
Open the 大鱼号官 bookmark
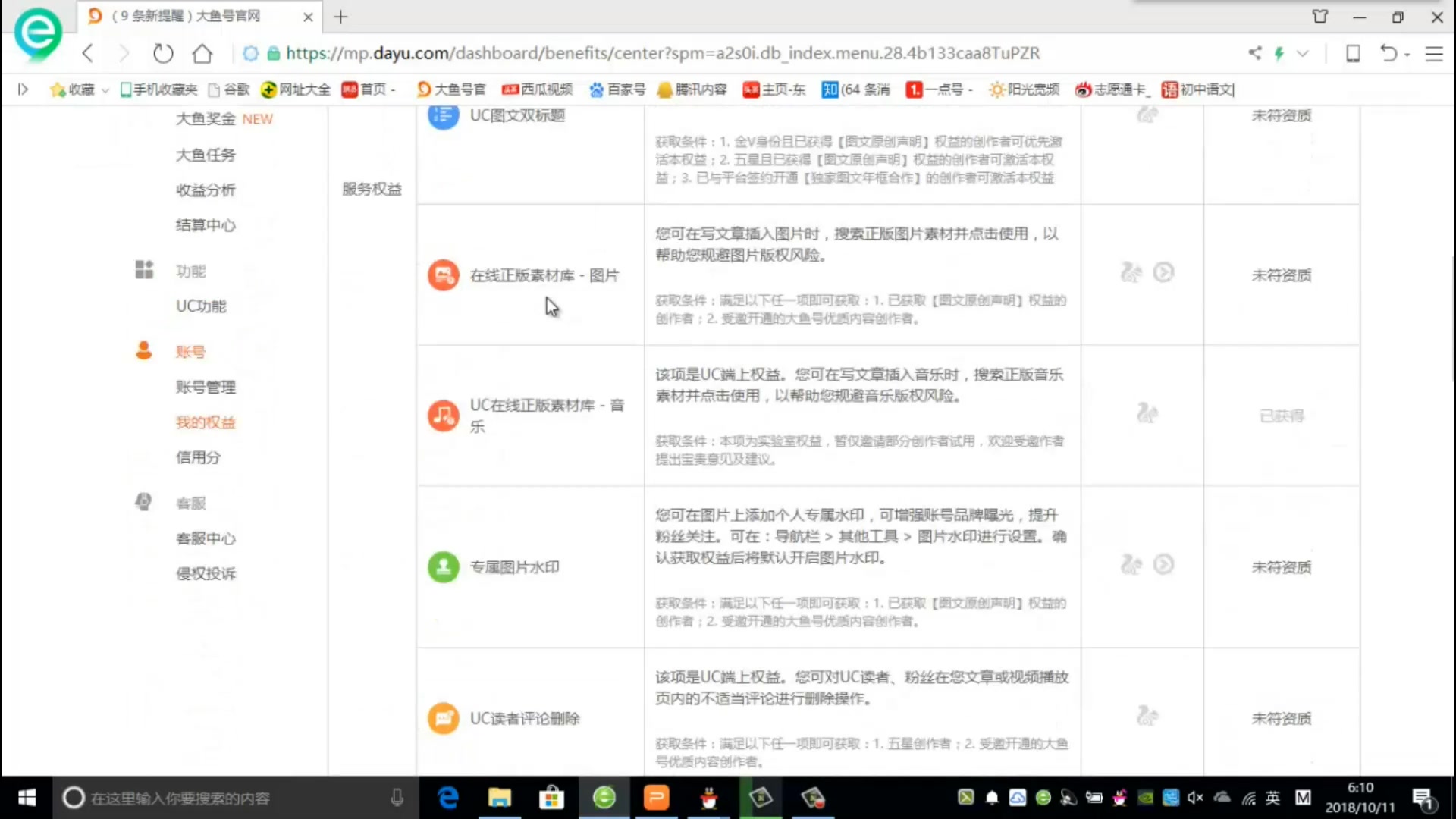[451, 89]
